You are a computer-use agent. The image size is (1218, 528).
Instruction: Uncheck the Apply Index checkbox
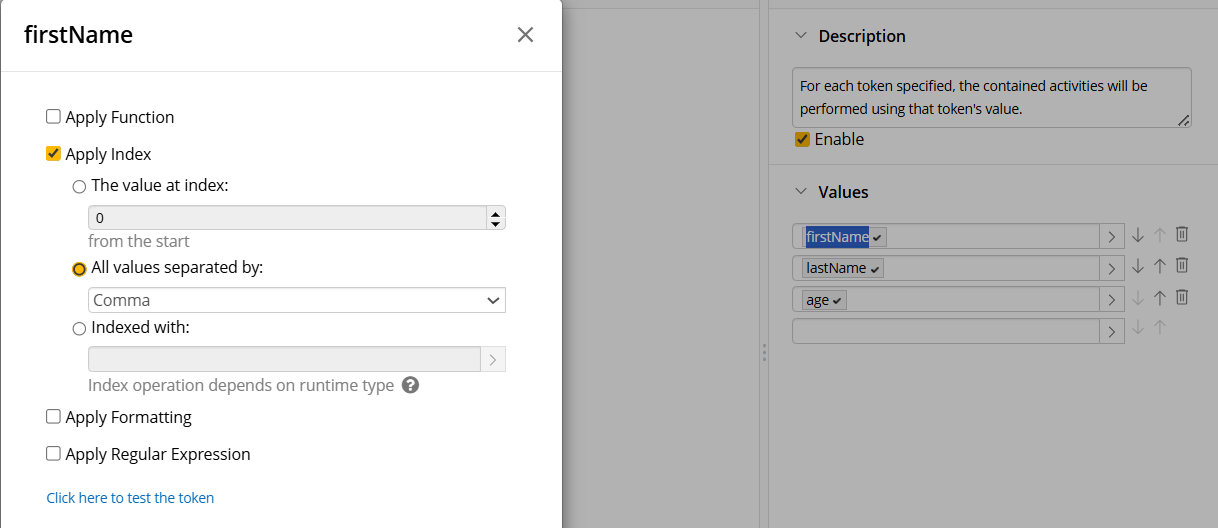54,154
